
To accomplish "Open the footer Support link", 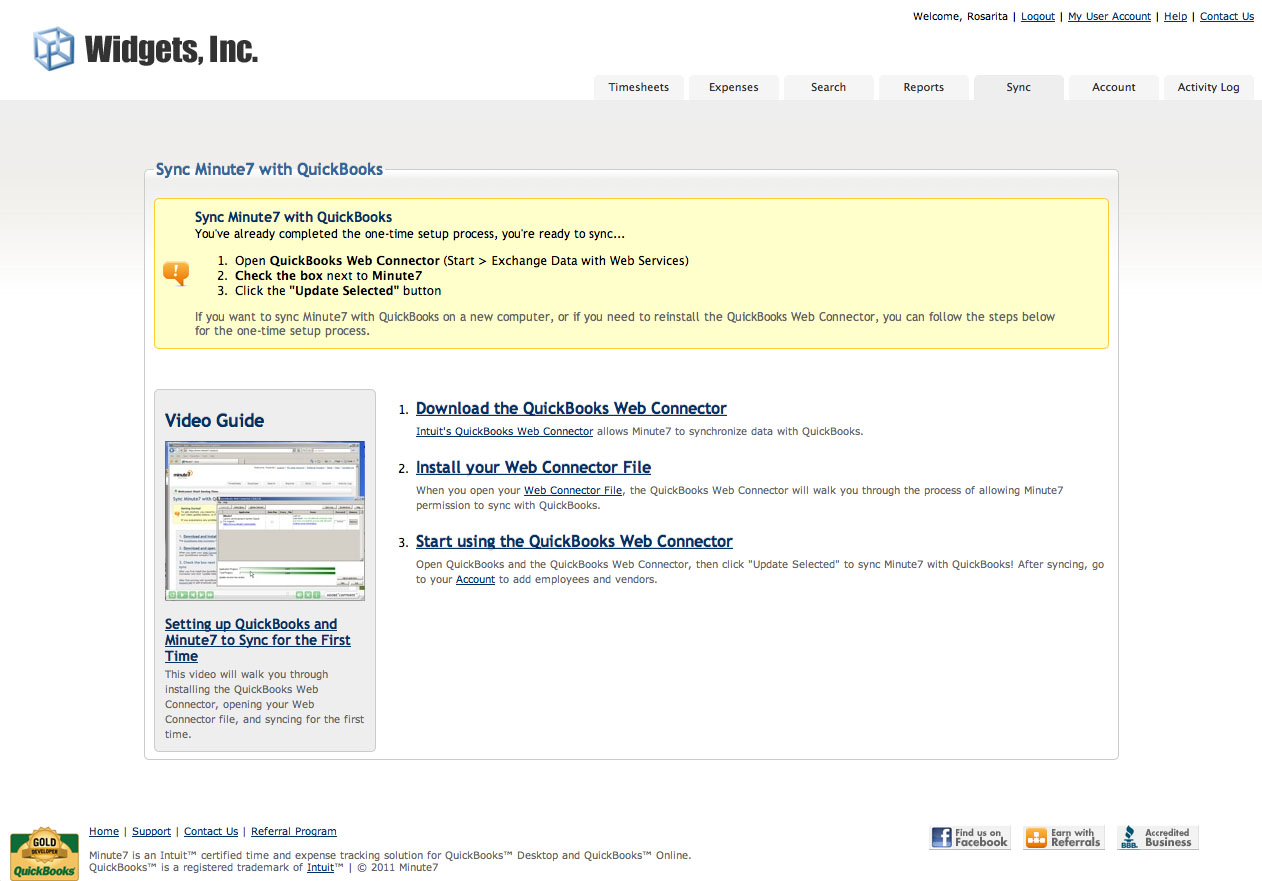I will point(151,832).
